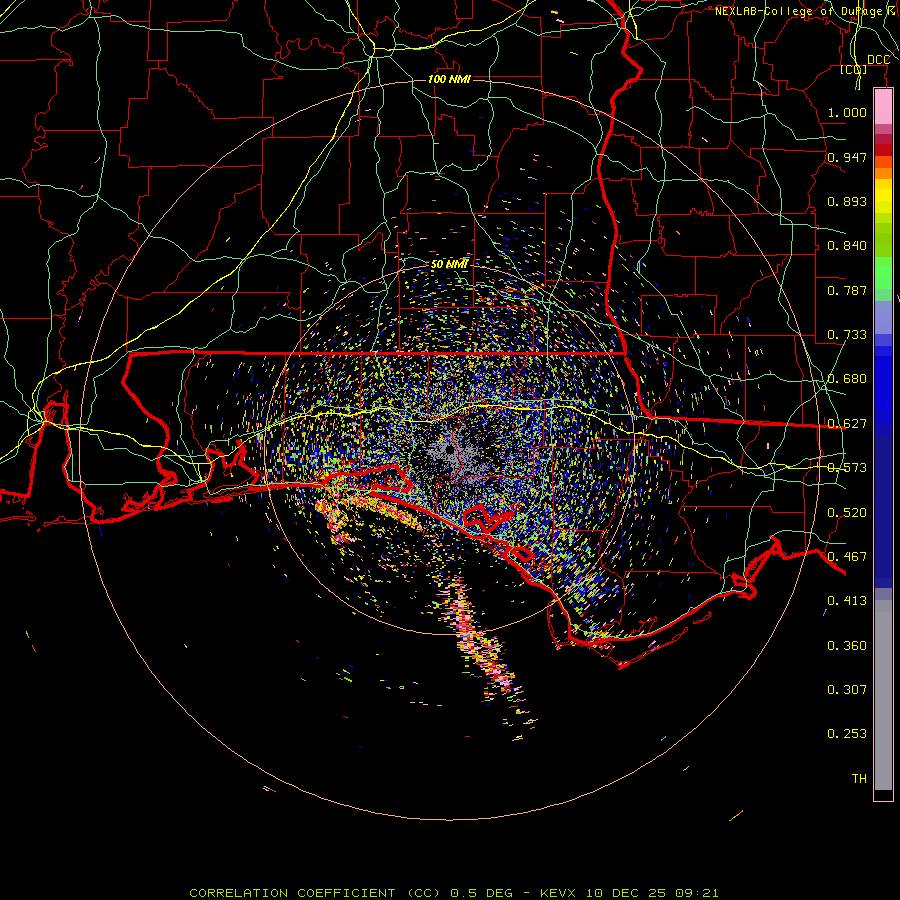Click the 0.680 color scale value
Screen dimensions: 900x900
(847, 379)
